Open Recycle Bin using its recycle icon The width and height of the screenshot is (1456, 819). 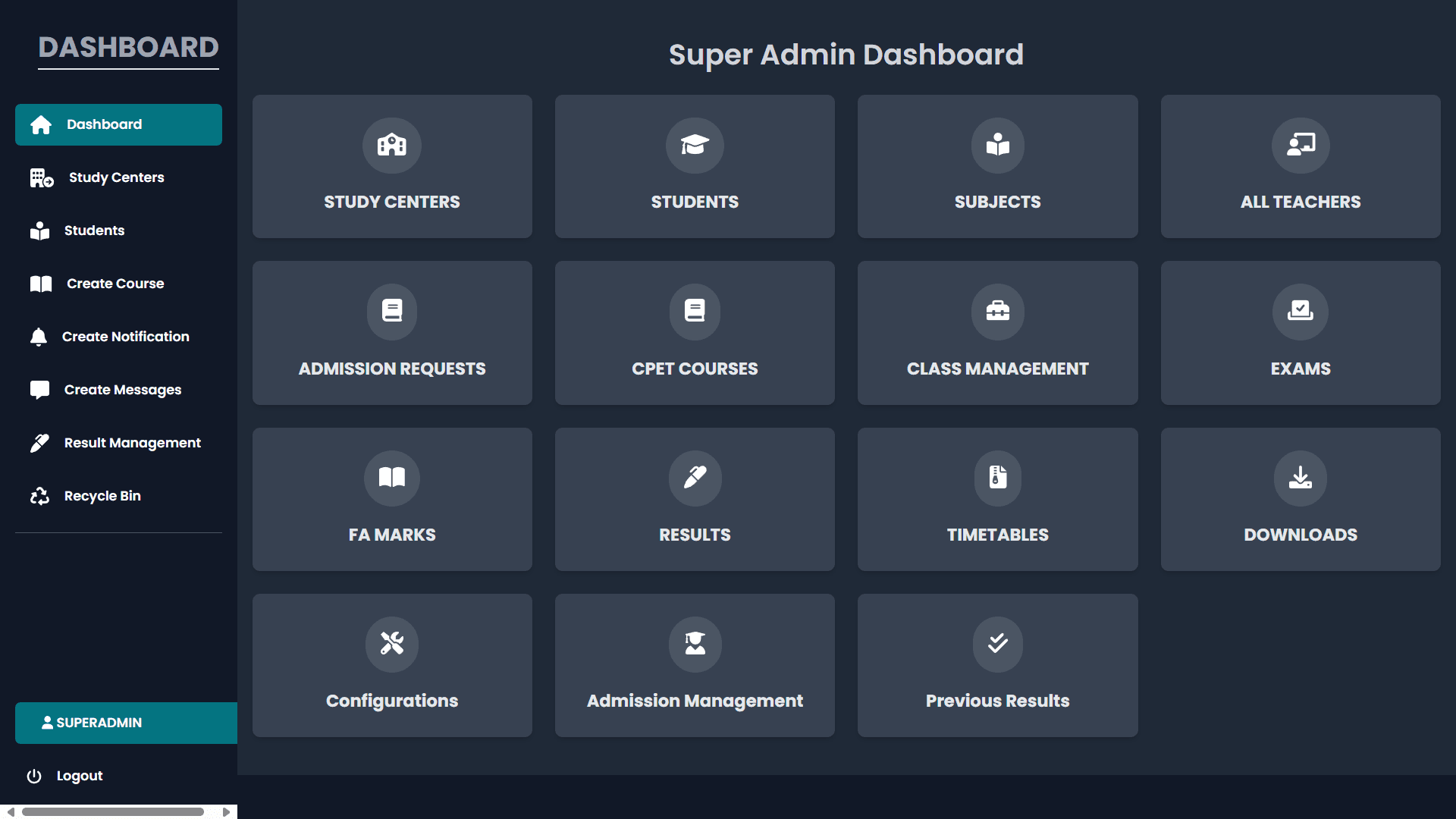coord(39,496)
